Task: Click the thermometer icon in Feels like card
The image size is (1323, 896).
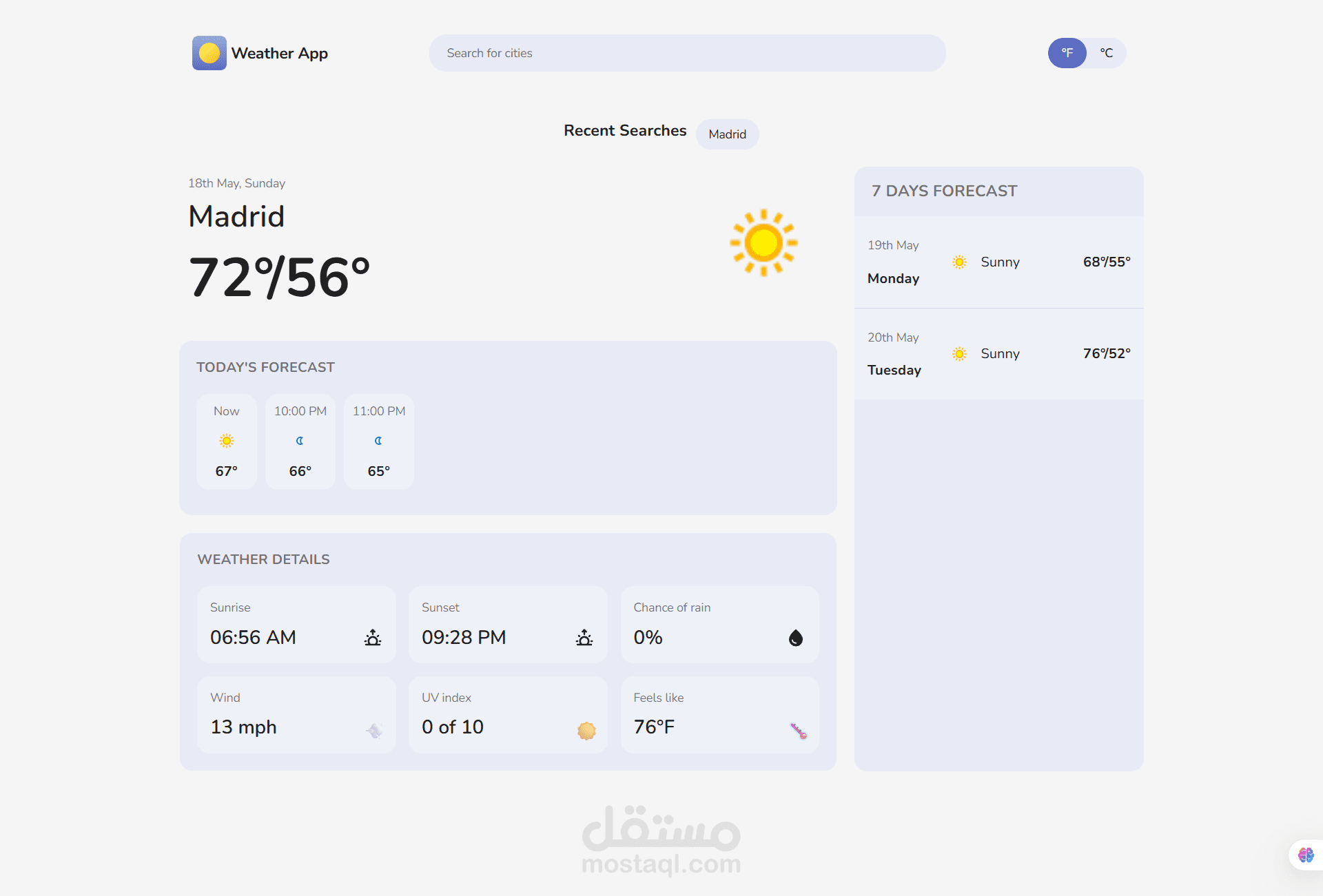Action: [799, 731]
